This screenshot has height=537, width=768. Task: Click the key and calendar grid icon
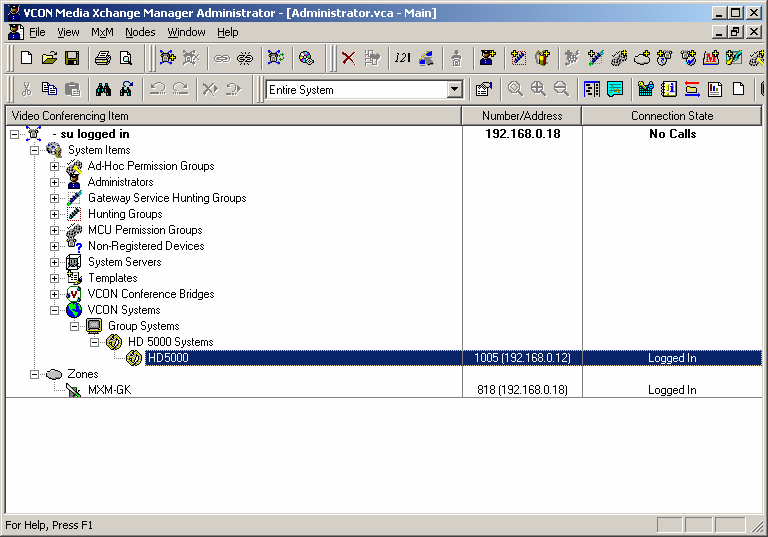point(646,89)
